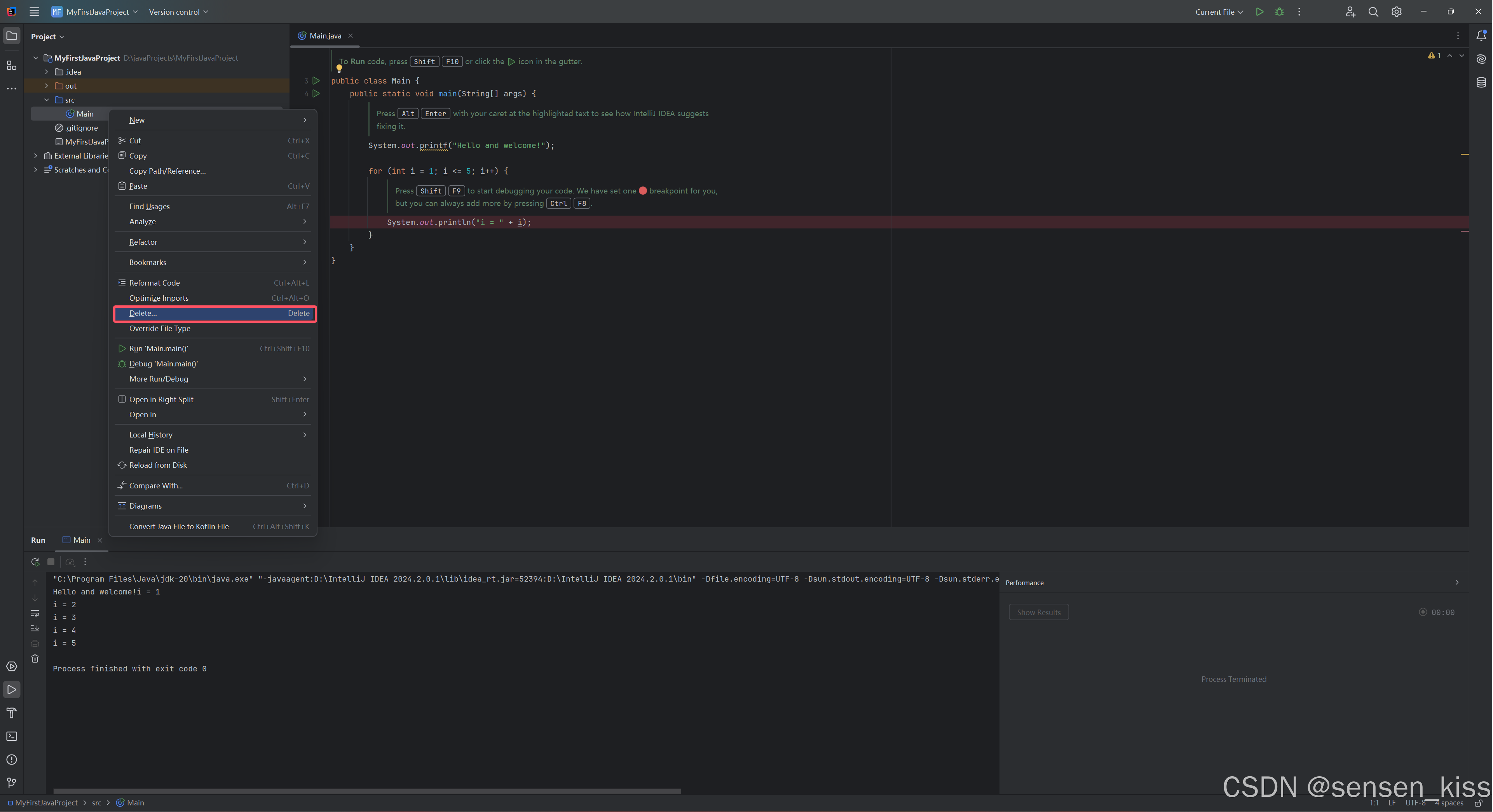Expand Scratches and Consoles node
Screen dimensions: 1493x812
point(36,170)
